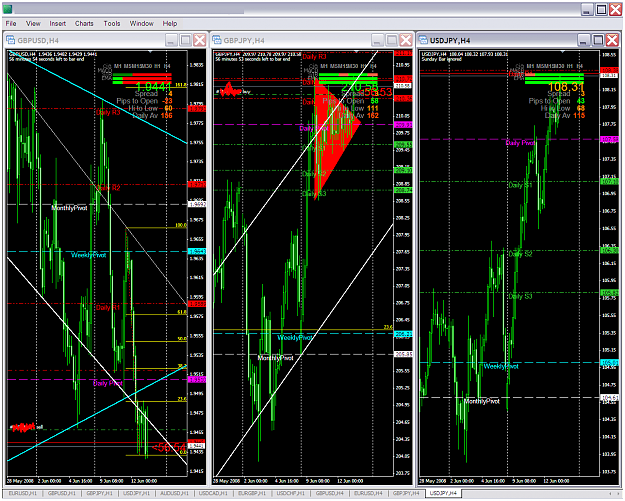Switch to the GBPUSD,H4 chart tab
Image resolution: width=625 pixels, height=501 pixels.
point(329,493)
